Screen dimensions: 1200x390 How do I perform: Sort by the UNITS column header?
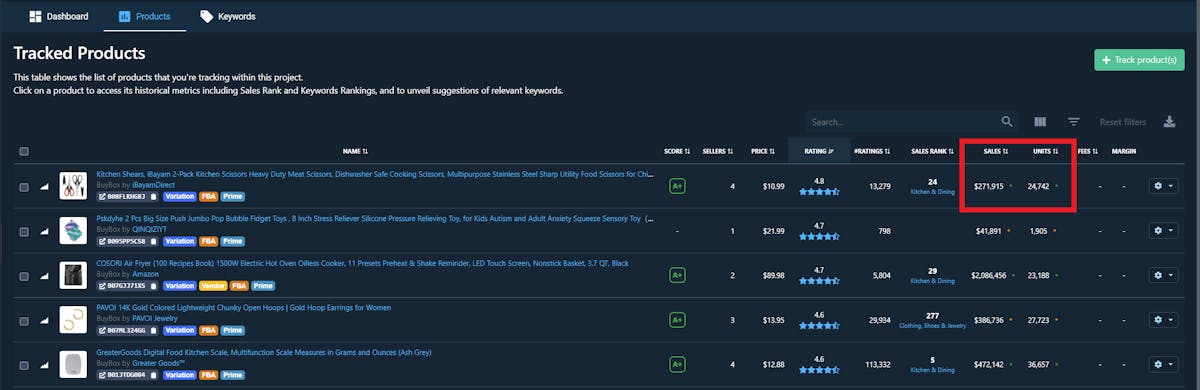1045,152
